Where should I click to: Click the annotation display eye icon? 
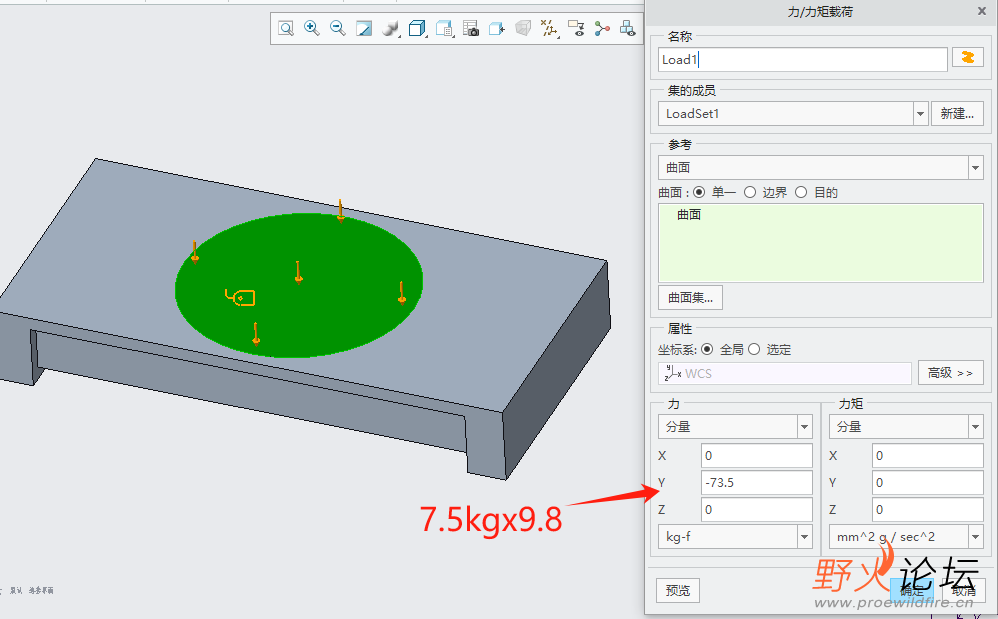tap(576, 28)
